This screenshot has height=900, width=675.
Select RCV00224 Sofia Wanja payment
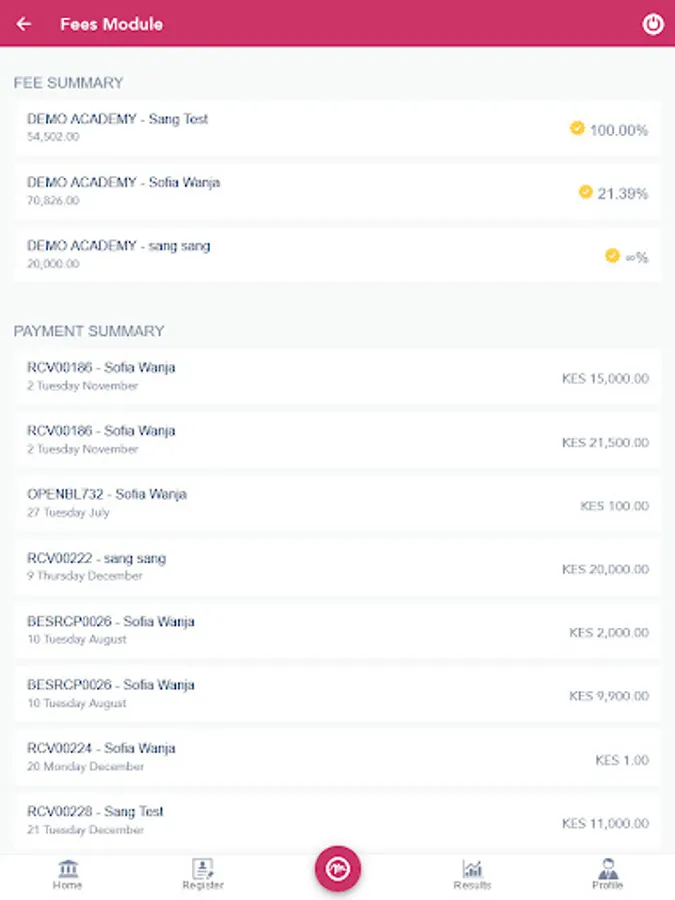[337, 757]
